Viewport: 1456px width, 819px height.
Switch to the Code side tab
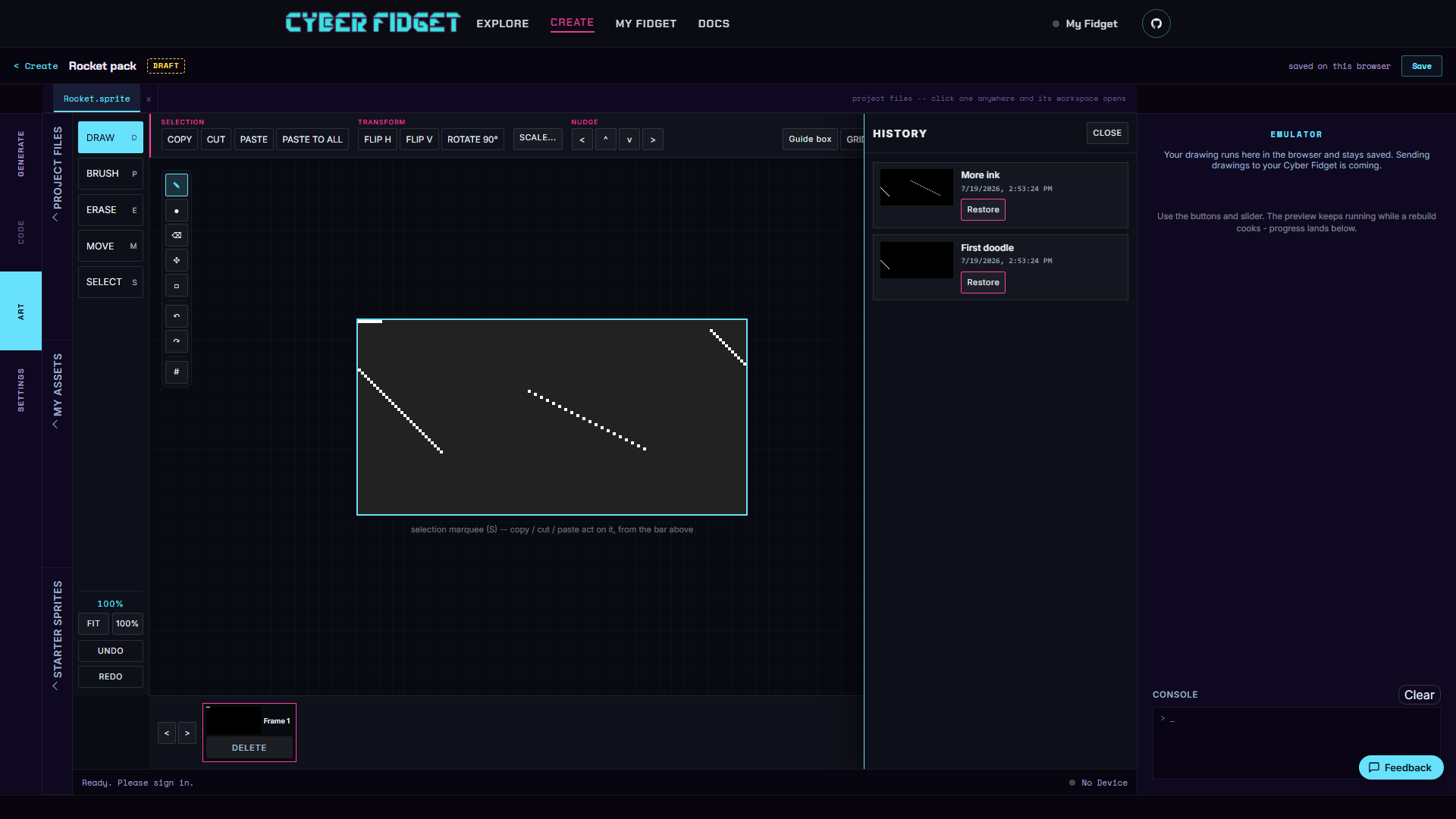coord(20,232)
